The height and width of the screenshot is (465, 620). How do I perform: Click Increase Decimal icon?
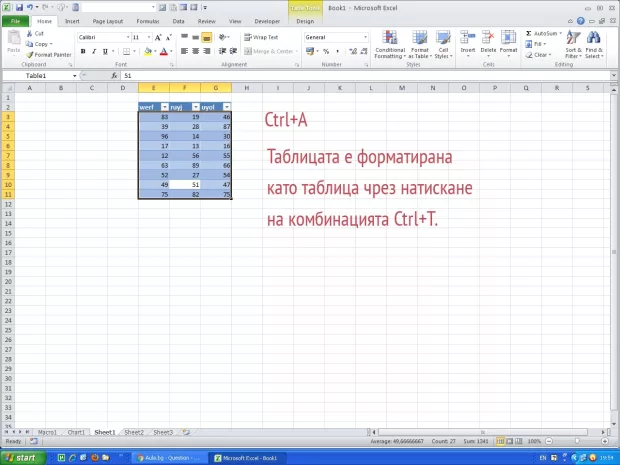pyautogui.click(x=353, y=51)
